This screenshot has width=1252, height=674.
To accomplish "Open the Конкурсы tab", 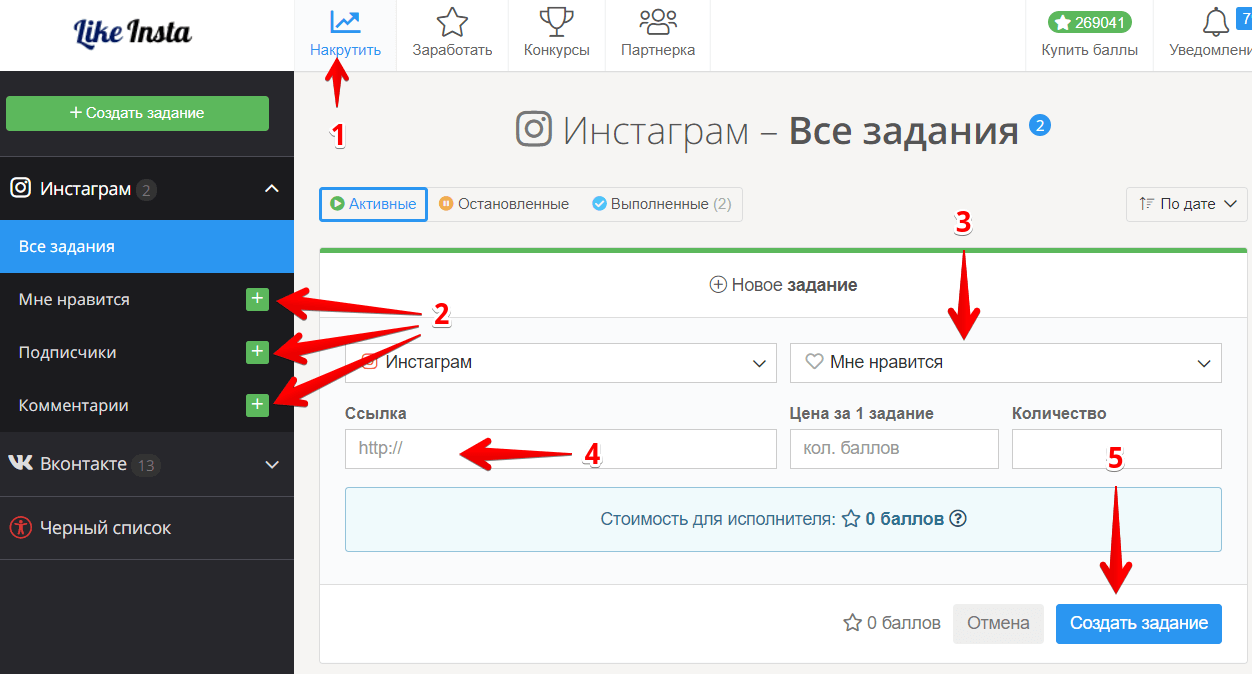I will 556,35.
